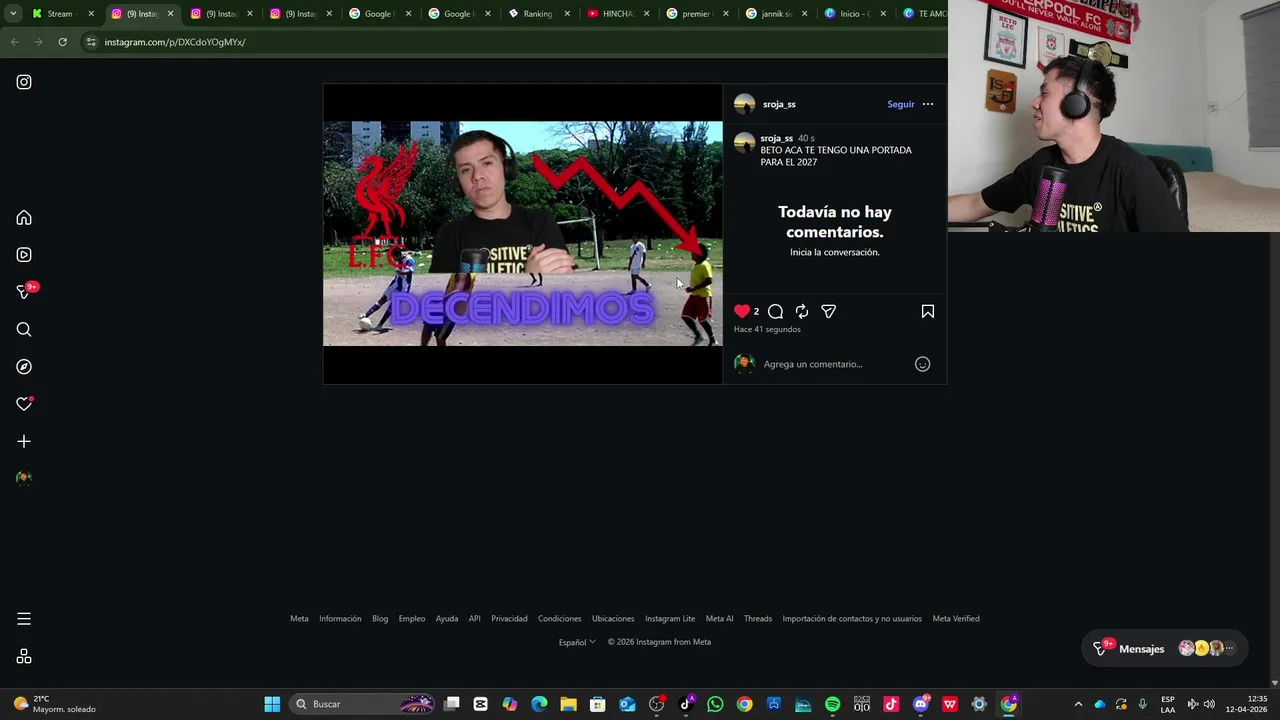Open the hamburger More menu in sidebar
Image resolution: width=1280 pixels, height=720 pixels.
24,619
